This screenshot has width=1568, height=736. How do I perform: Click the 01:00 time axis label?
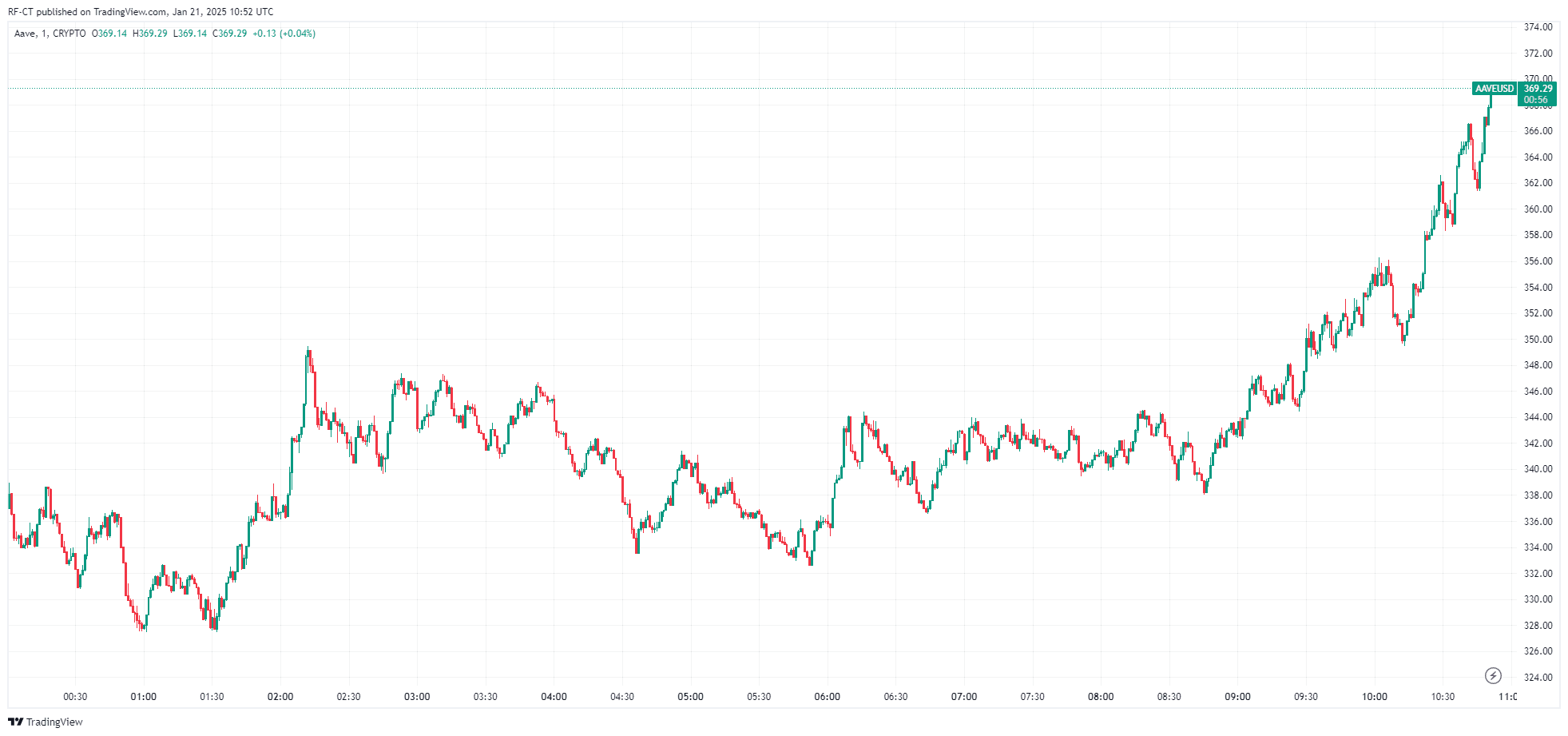coord(144,697)
